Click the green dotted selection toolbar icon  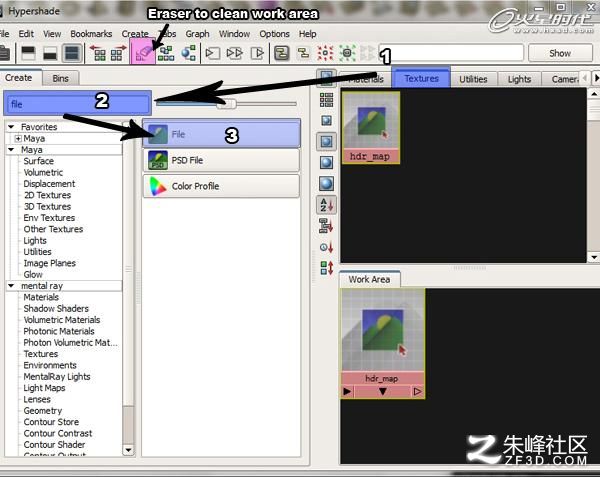347,53
